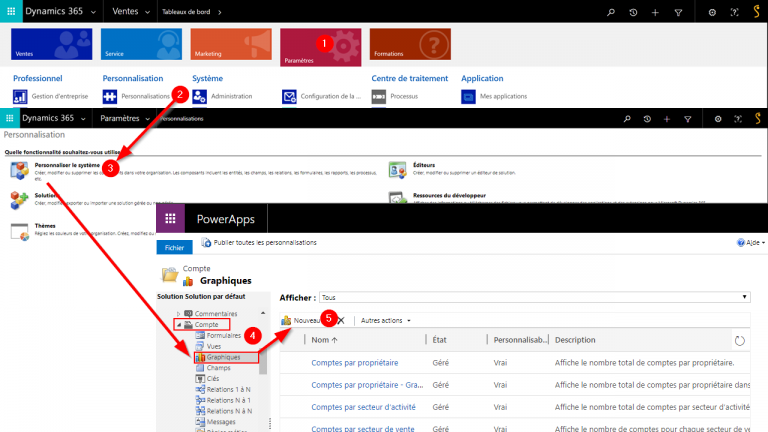This screenshot has height=432, width=768.
Task: Open Comptes par secteur d'activité chart
Action: point(363,407)
